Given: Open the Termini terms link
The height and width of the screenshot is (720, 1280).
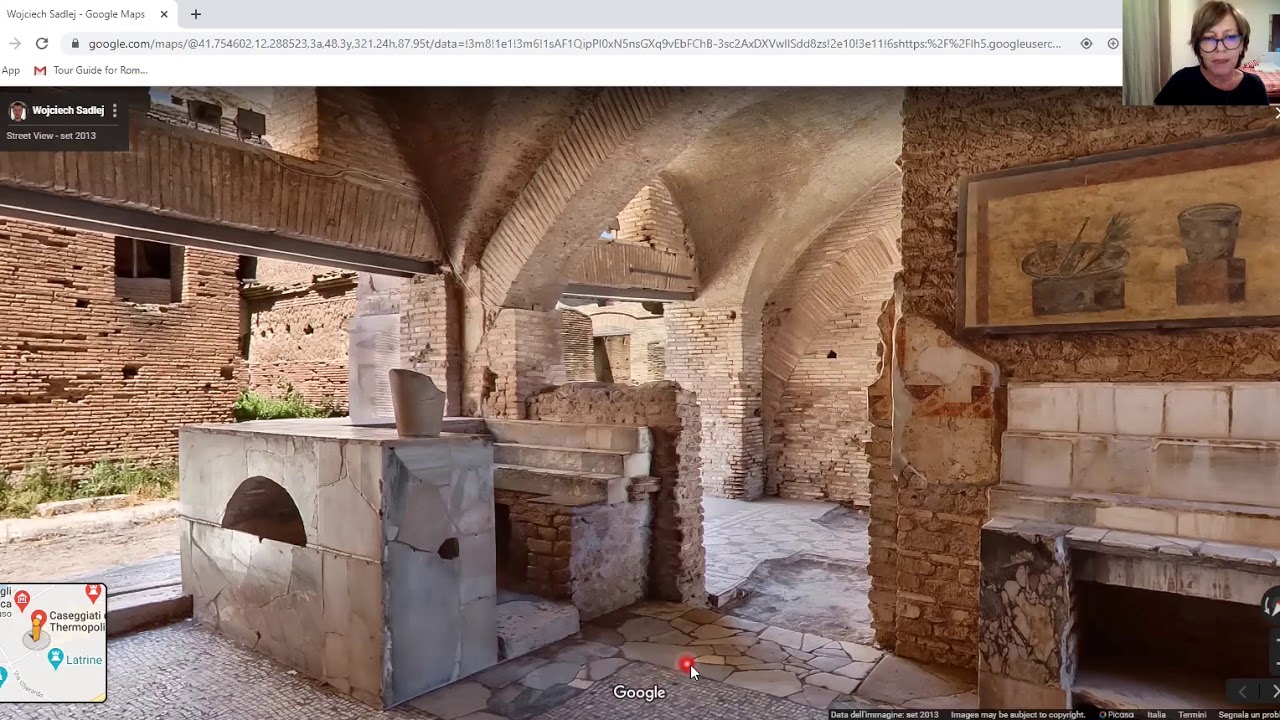Looking at the screenshot, I should point(1192,715).
